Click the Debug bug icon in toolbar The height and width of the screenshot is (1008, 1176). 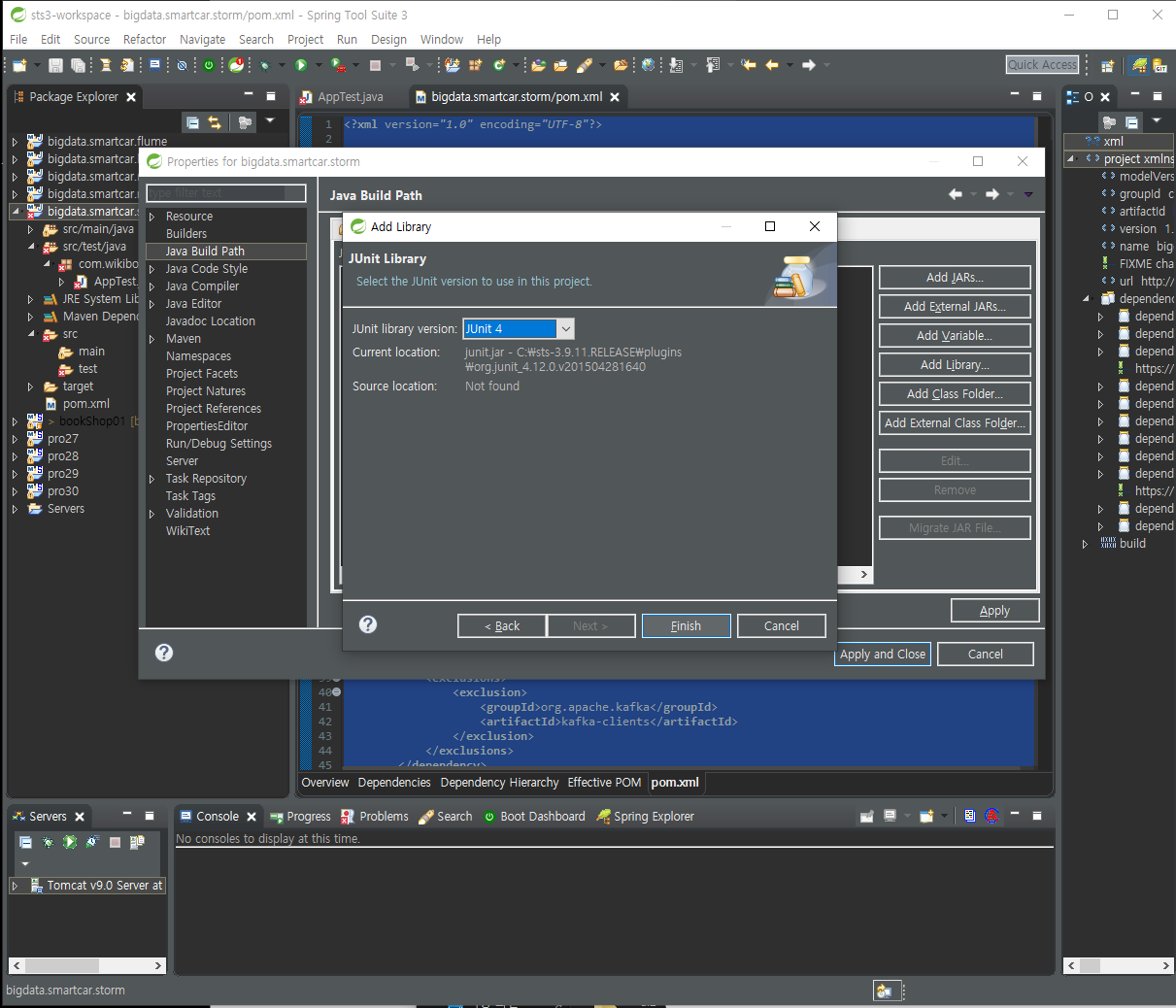[264, 65]
